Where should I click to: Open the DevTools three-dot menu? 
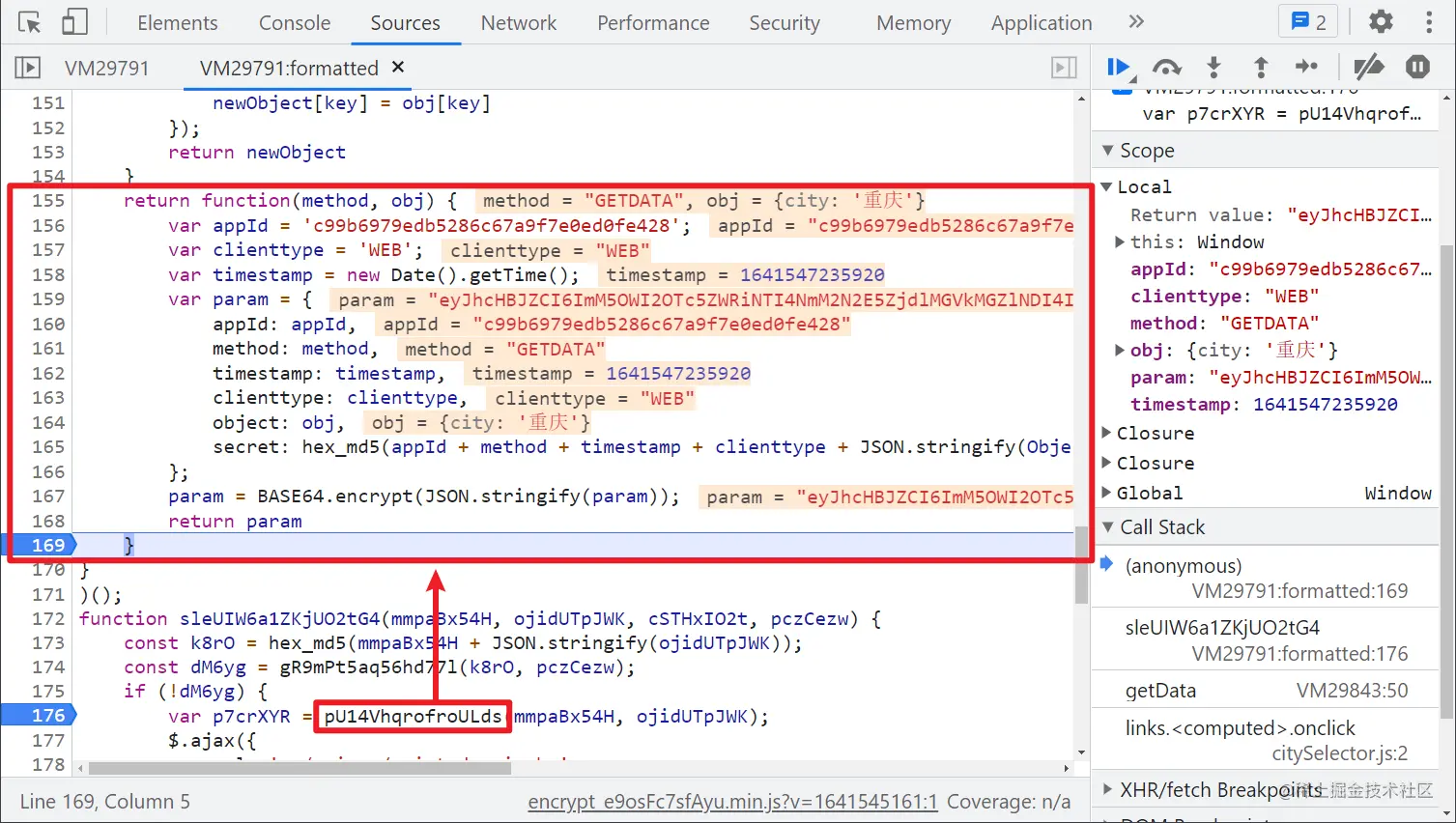[x=1429, y=22]
